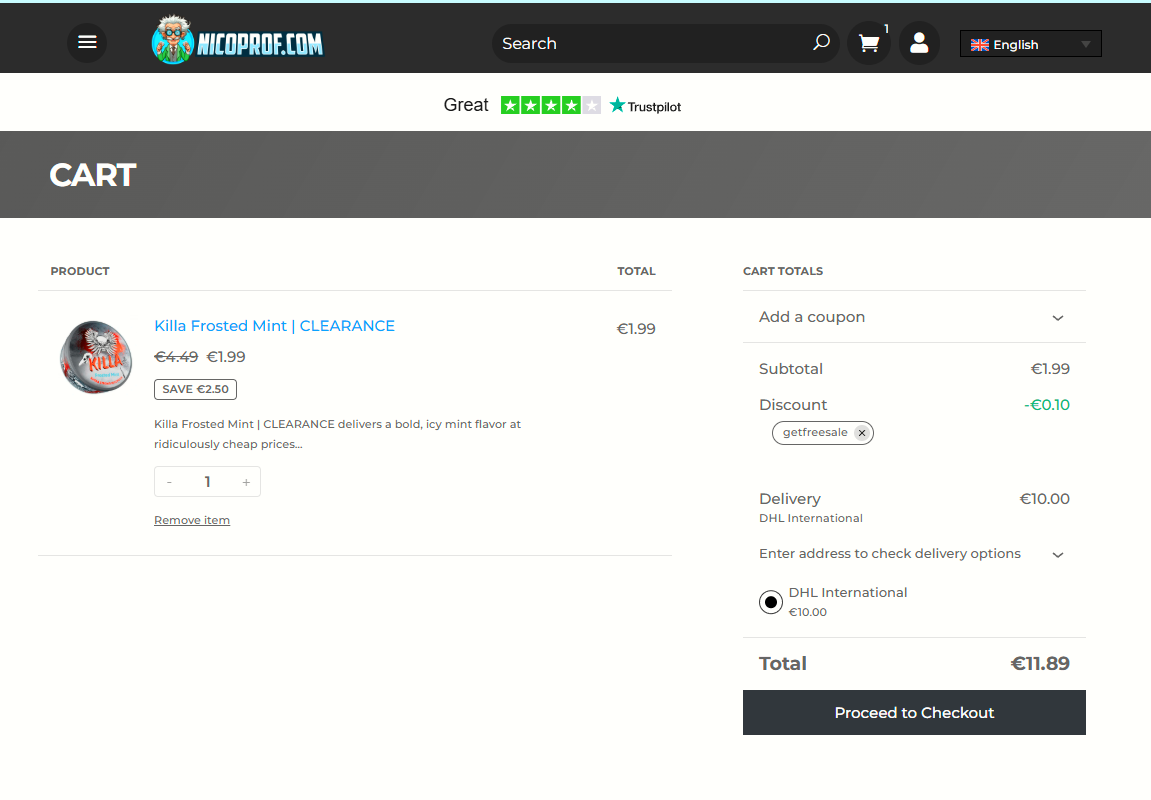Open the Trustpilot rating widget

pyautogui.click(x=562, y=106)
